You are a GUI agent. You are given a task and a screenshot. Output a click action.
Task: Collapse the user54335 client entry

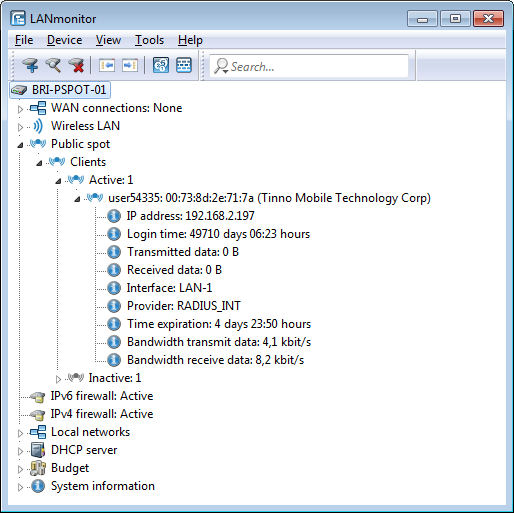[77, 199]
